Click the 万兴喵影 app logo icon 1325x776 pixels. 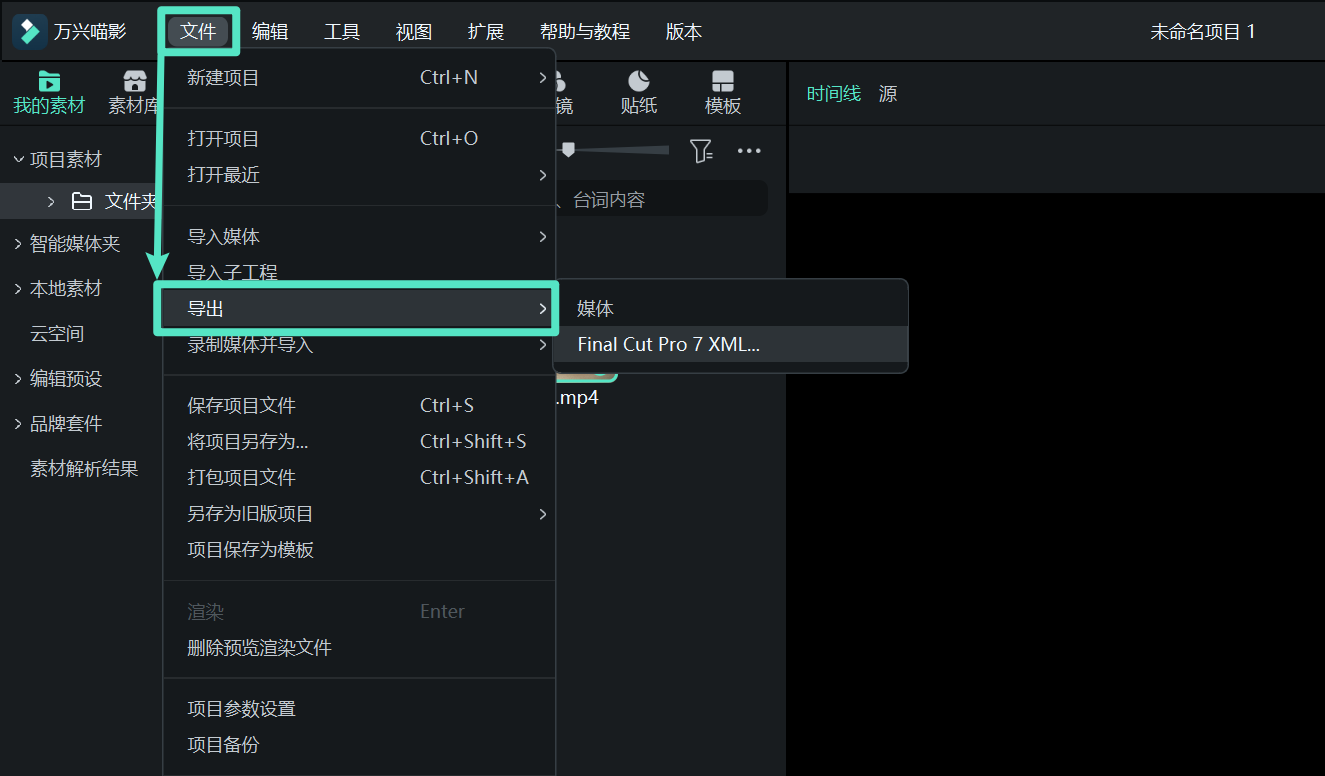click(x=30, y=31)
